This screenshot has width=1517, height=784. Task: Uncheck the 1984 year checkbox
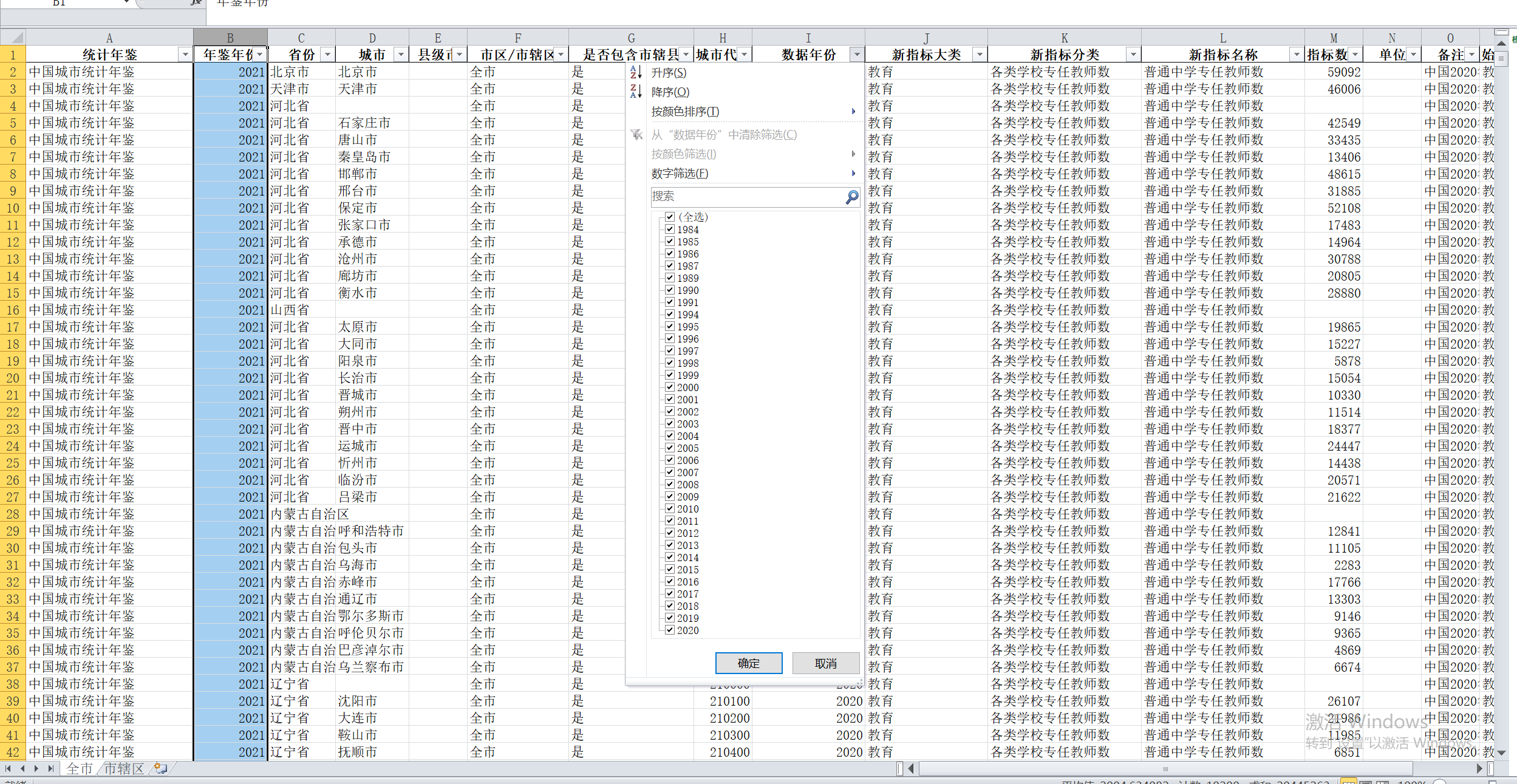pyautogui.click(x=670, y=229)
